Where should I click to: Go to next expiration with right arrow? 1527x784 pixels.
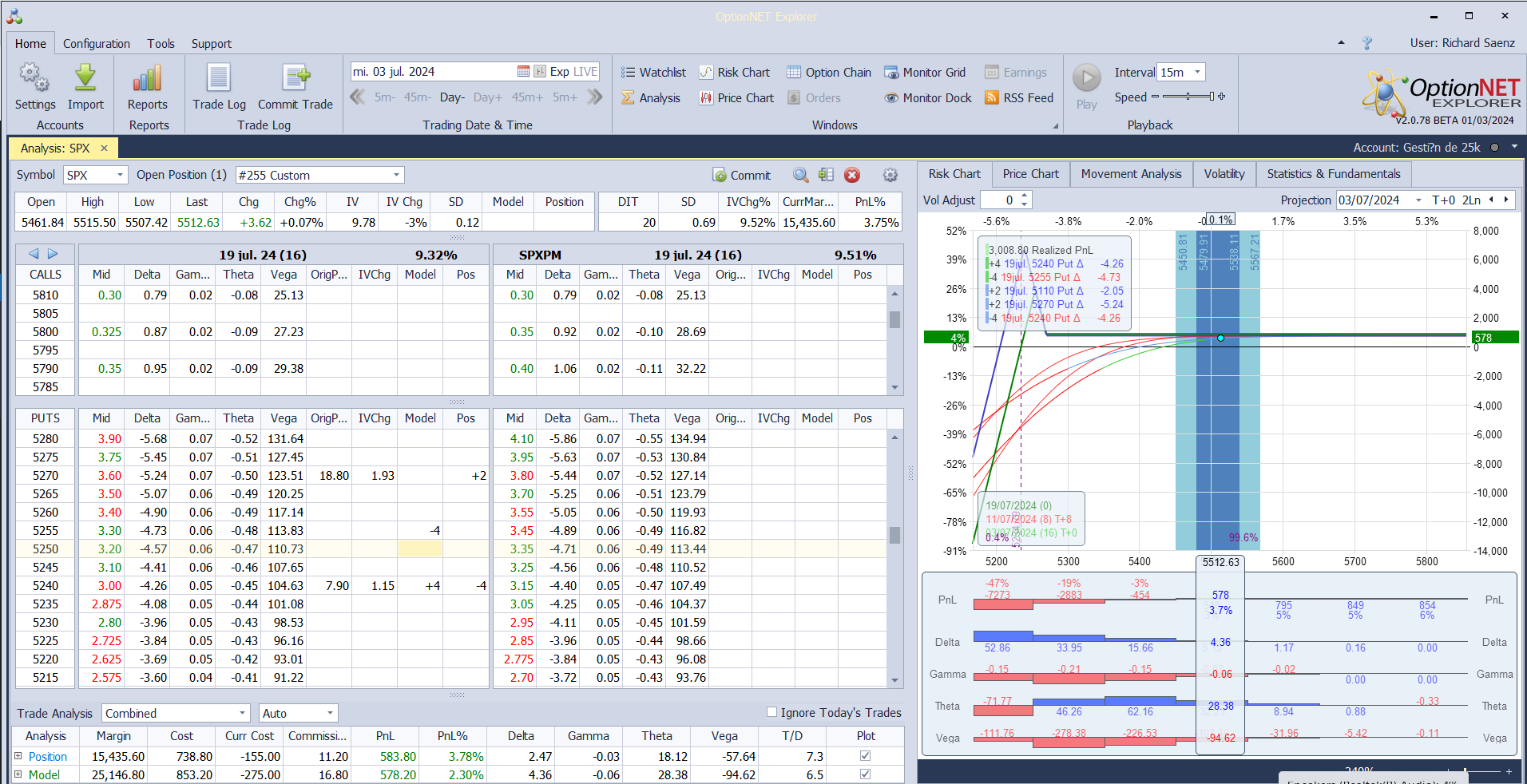tap(53, 254)
